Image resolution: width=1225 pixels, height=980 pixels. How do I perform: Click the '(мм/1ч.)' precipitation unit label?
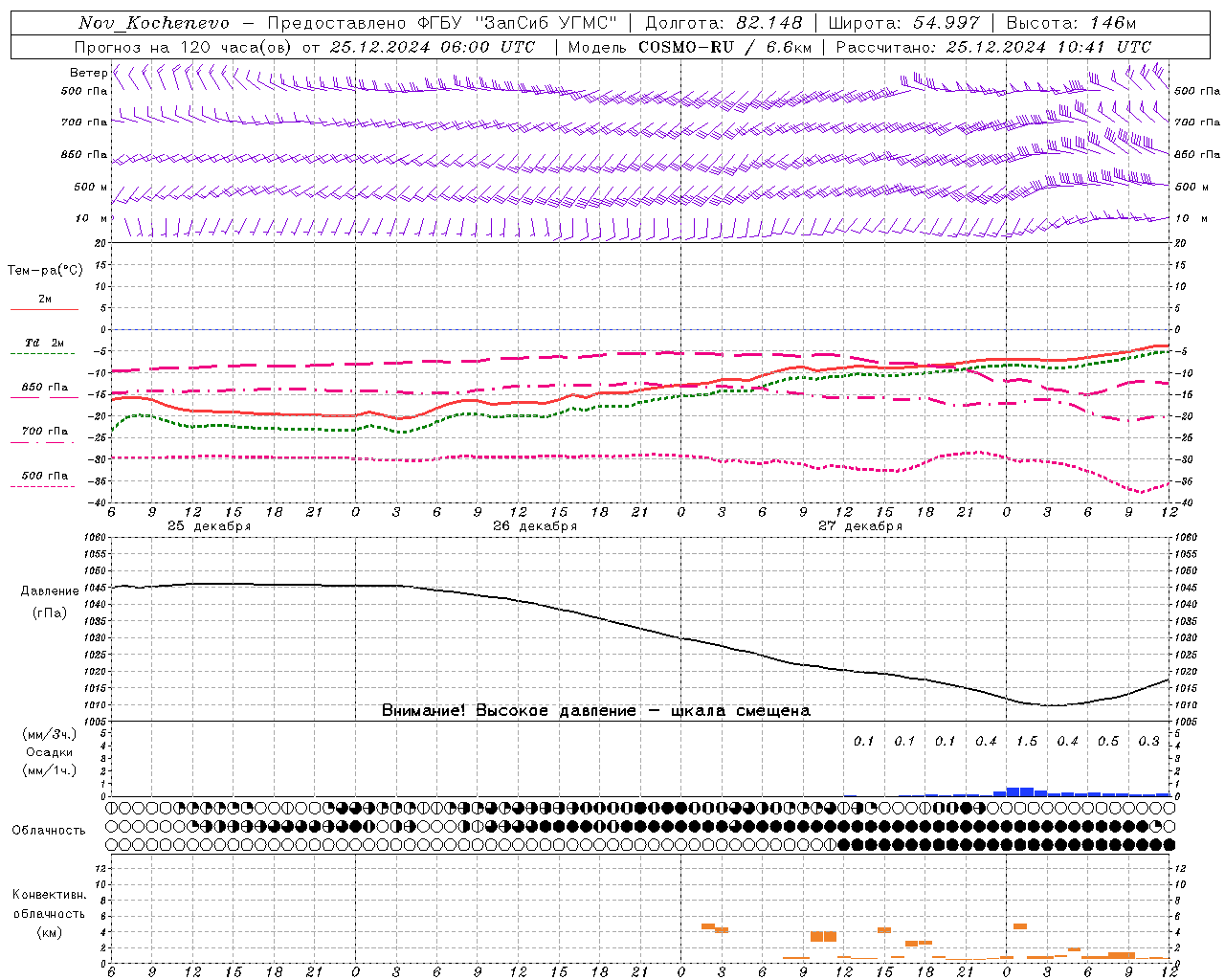[50, 770]
